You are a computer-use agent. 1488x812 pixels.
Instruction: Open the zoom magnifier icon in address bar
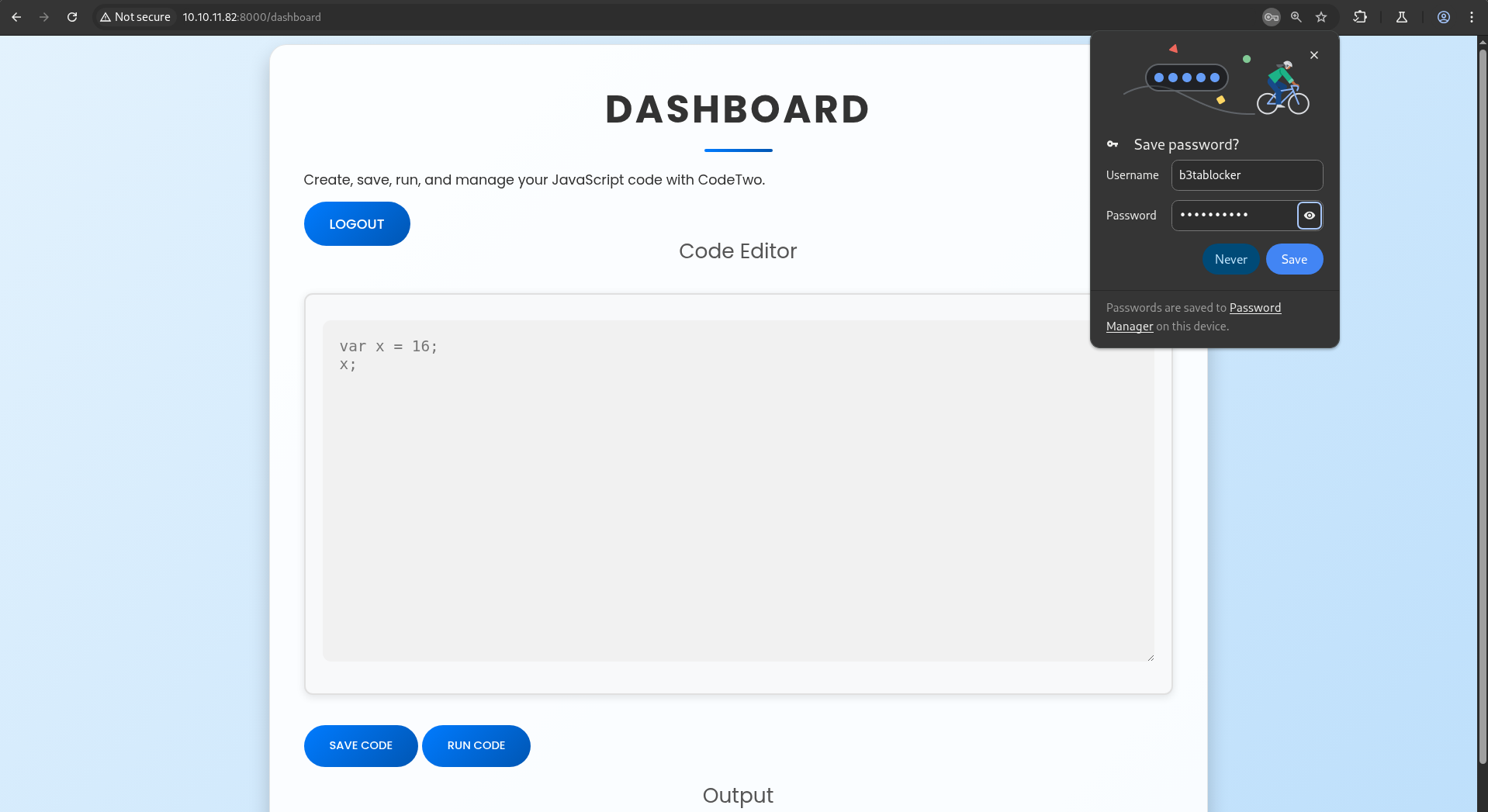click(1296, 17)
